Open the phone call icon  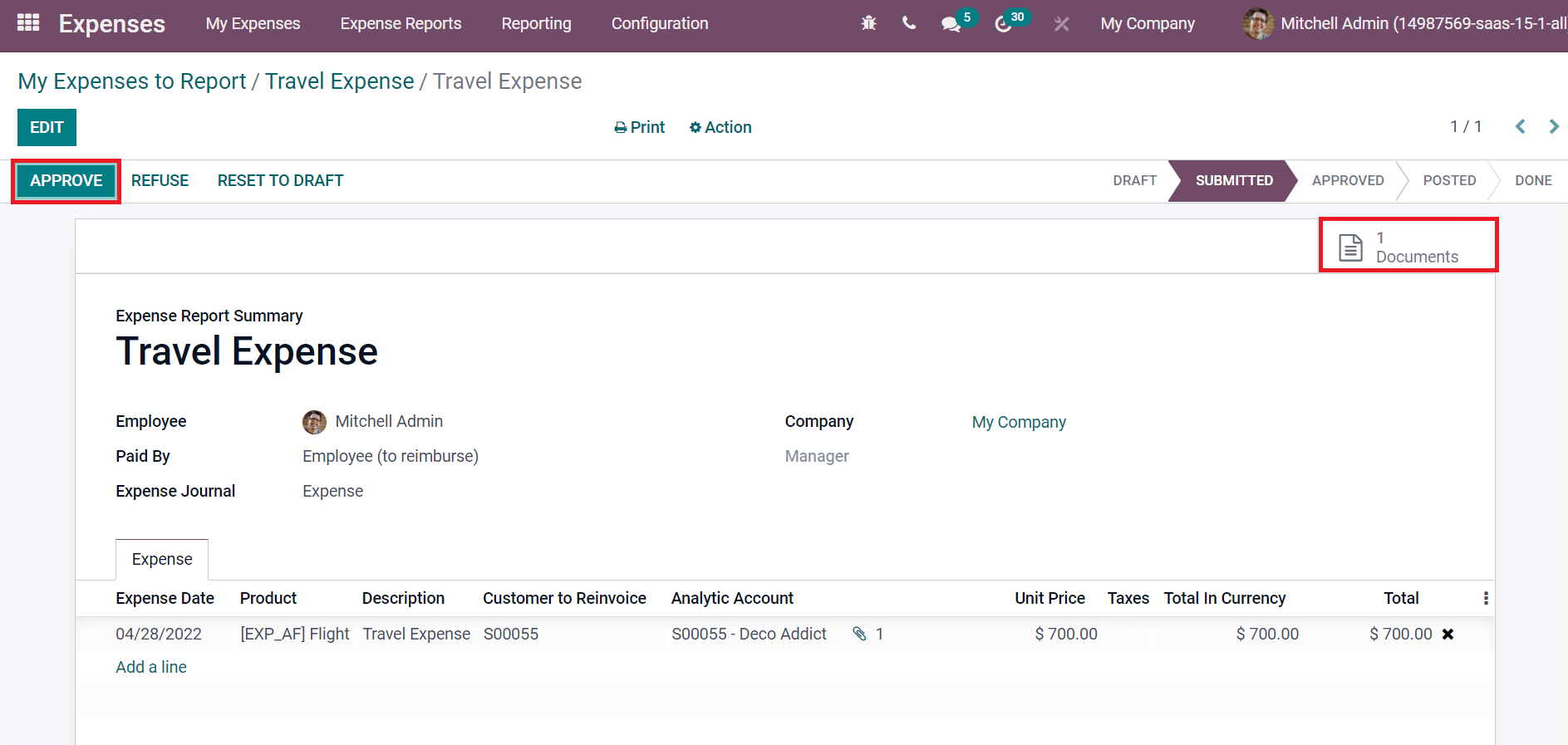[x=909, y=23]
